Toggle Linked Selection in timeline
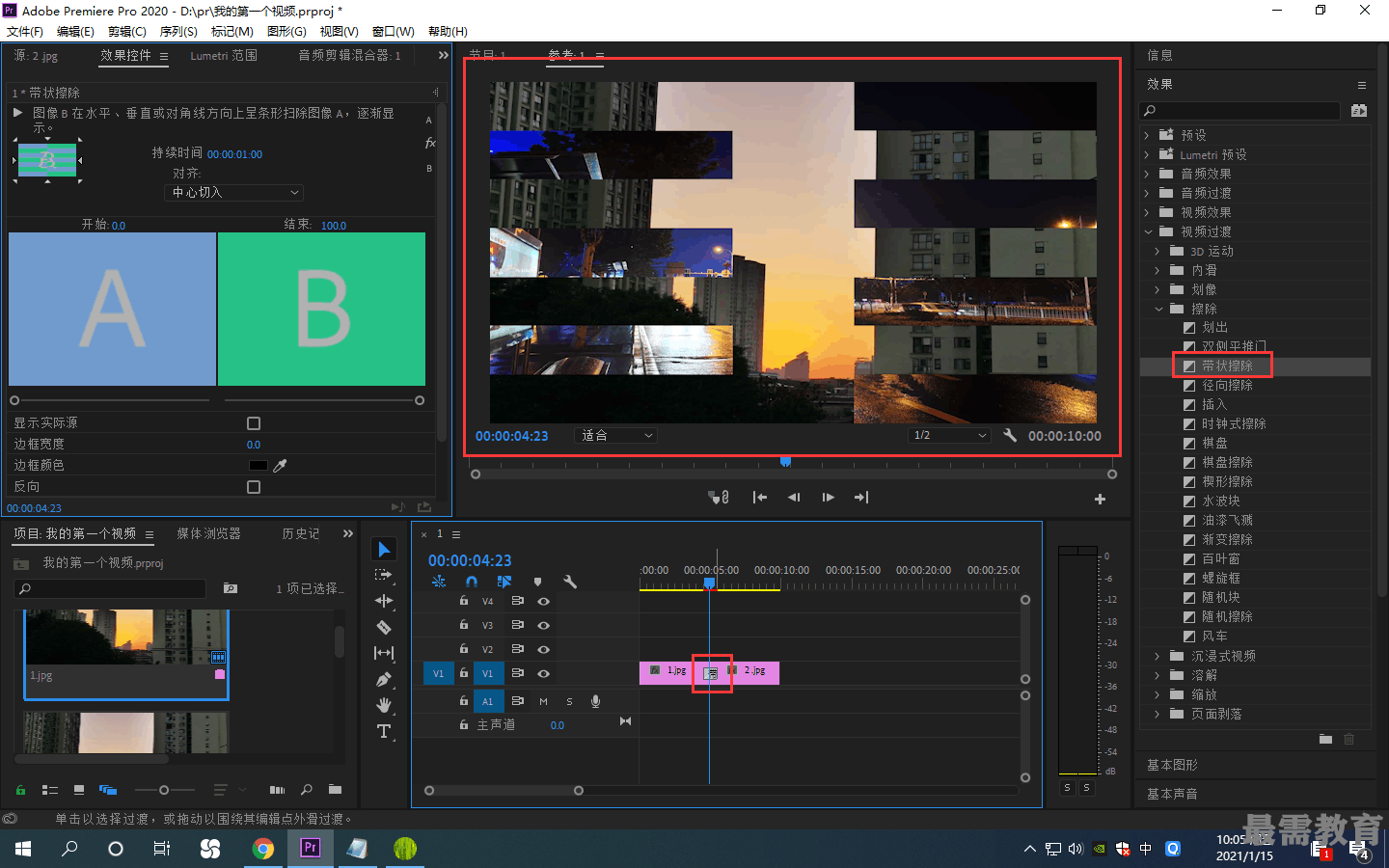 [504, 582]
